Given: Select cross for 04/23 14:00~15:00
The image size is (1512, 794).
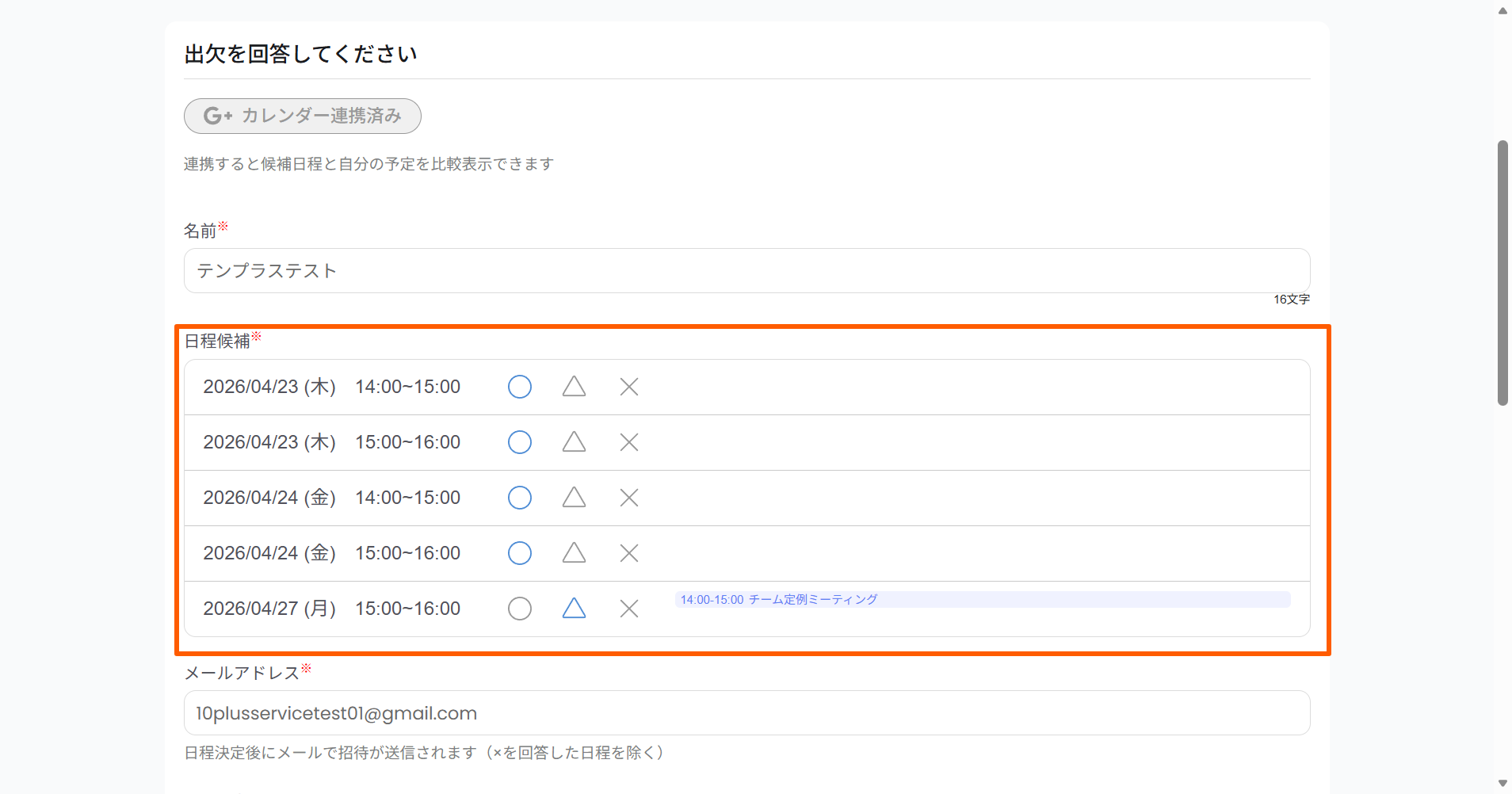Looking at the screenshot, I should pyautogui.click(x=629, y=387).
